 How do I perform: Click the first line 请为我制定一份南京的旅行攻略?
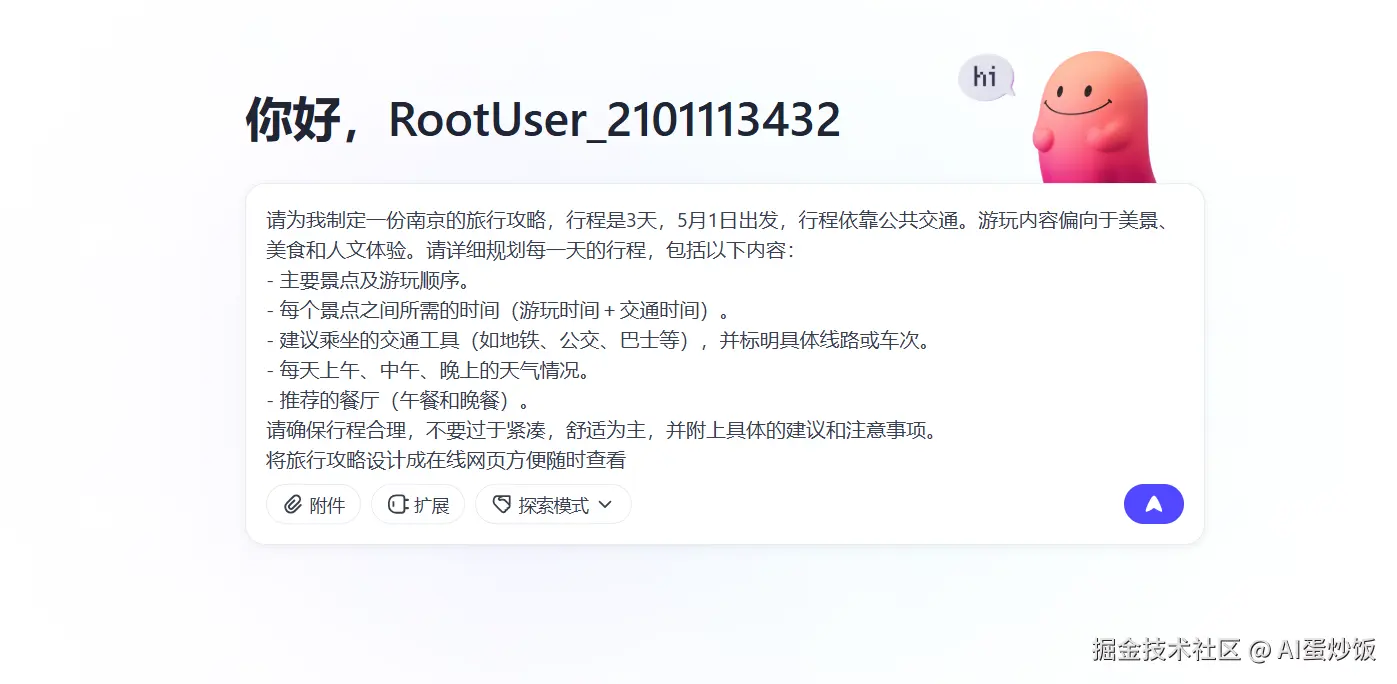(719, 220)
